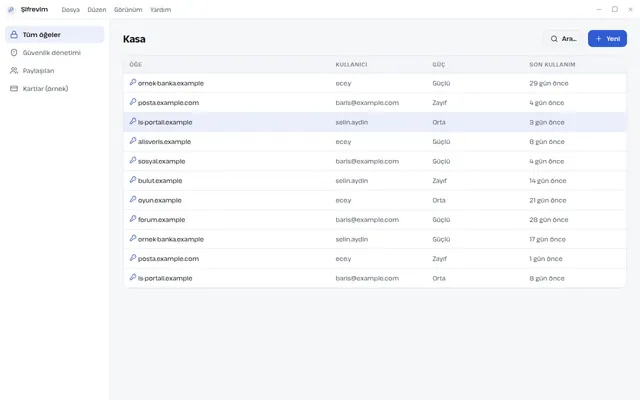The image size is (640, 400).
Task: Click the key icon of the forum.example row
Action: point(133,219)
